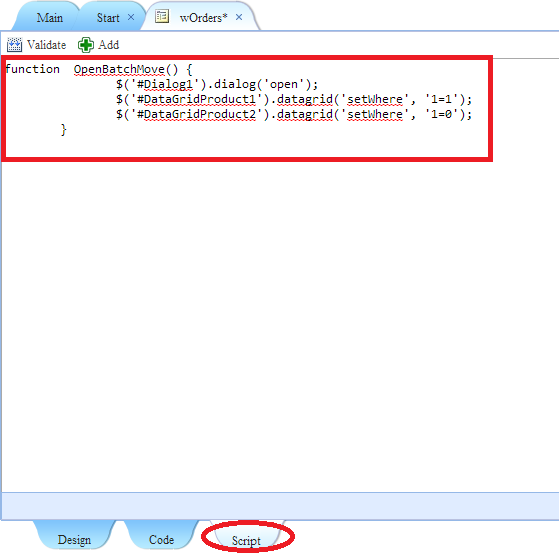Place cursor on OpenBatchMove function name
This screenshot has height=553, width=559.
(119, 69)
